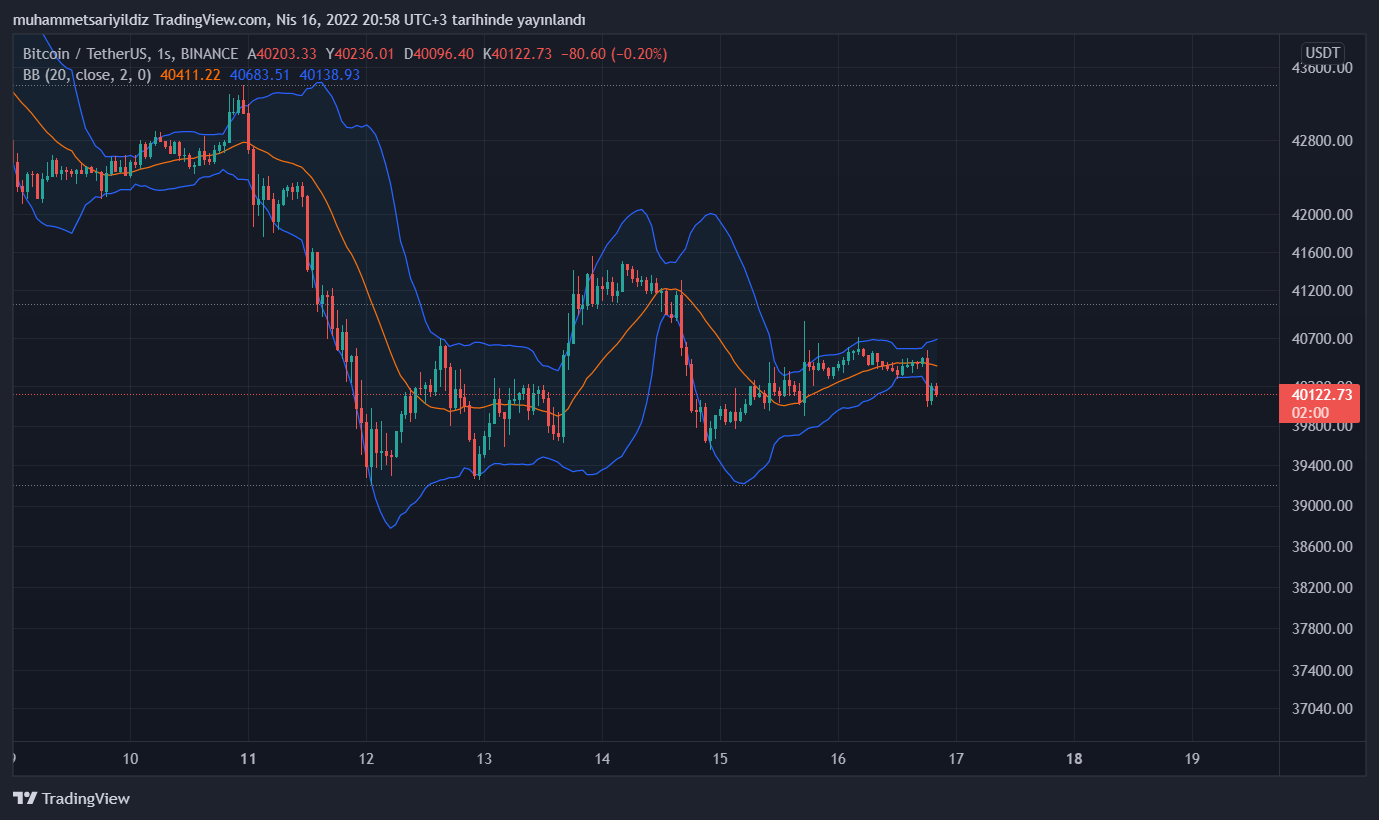The image size is (1379, 820).
Task: Click date 19 on the time axis
Action: [1192, 758]
